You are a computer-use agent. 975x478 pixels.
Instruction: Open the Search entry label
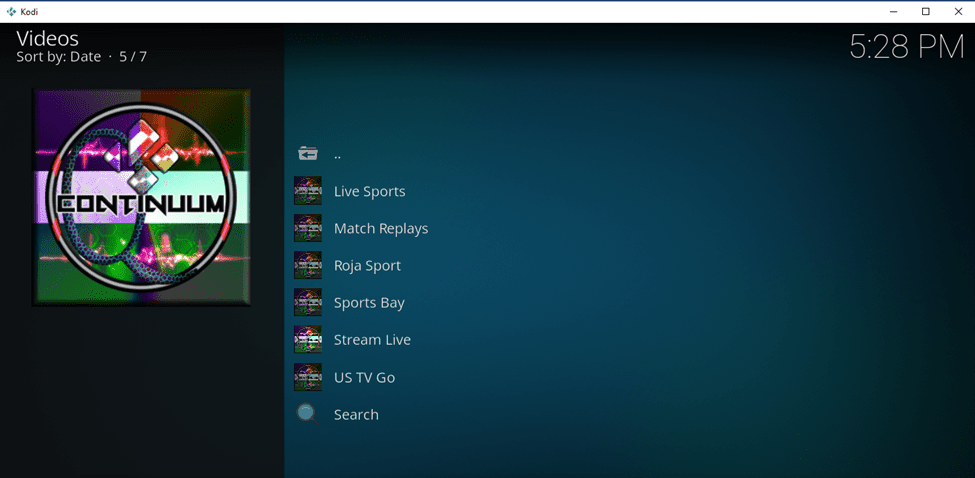pyautogui.click(x=356, y=415)
